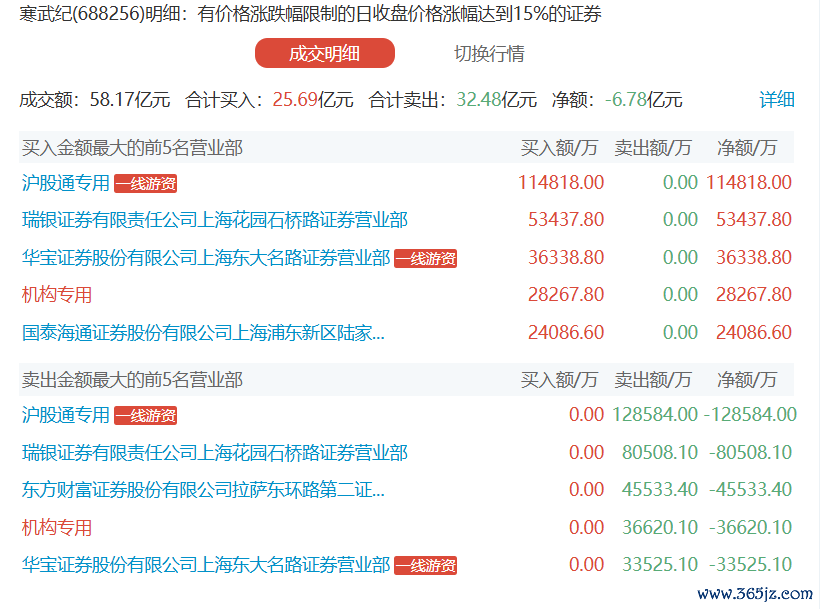
Task: Click the buy amount 114818.00 in 买入额 column
Action: [561, 182]
